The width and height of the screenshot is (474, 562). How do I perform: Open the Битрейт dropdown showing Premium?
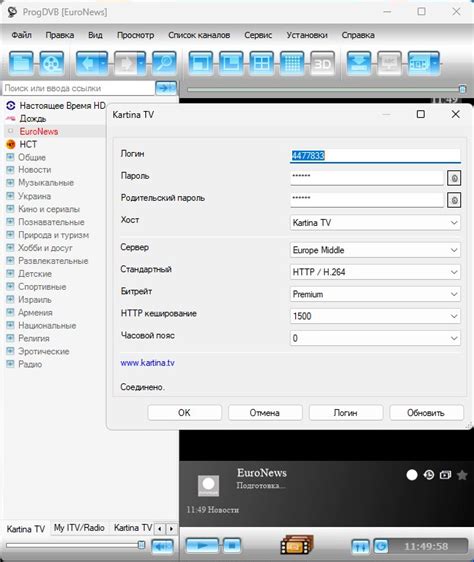click(x=375, y=294)
